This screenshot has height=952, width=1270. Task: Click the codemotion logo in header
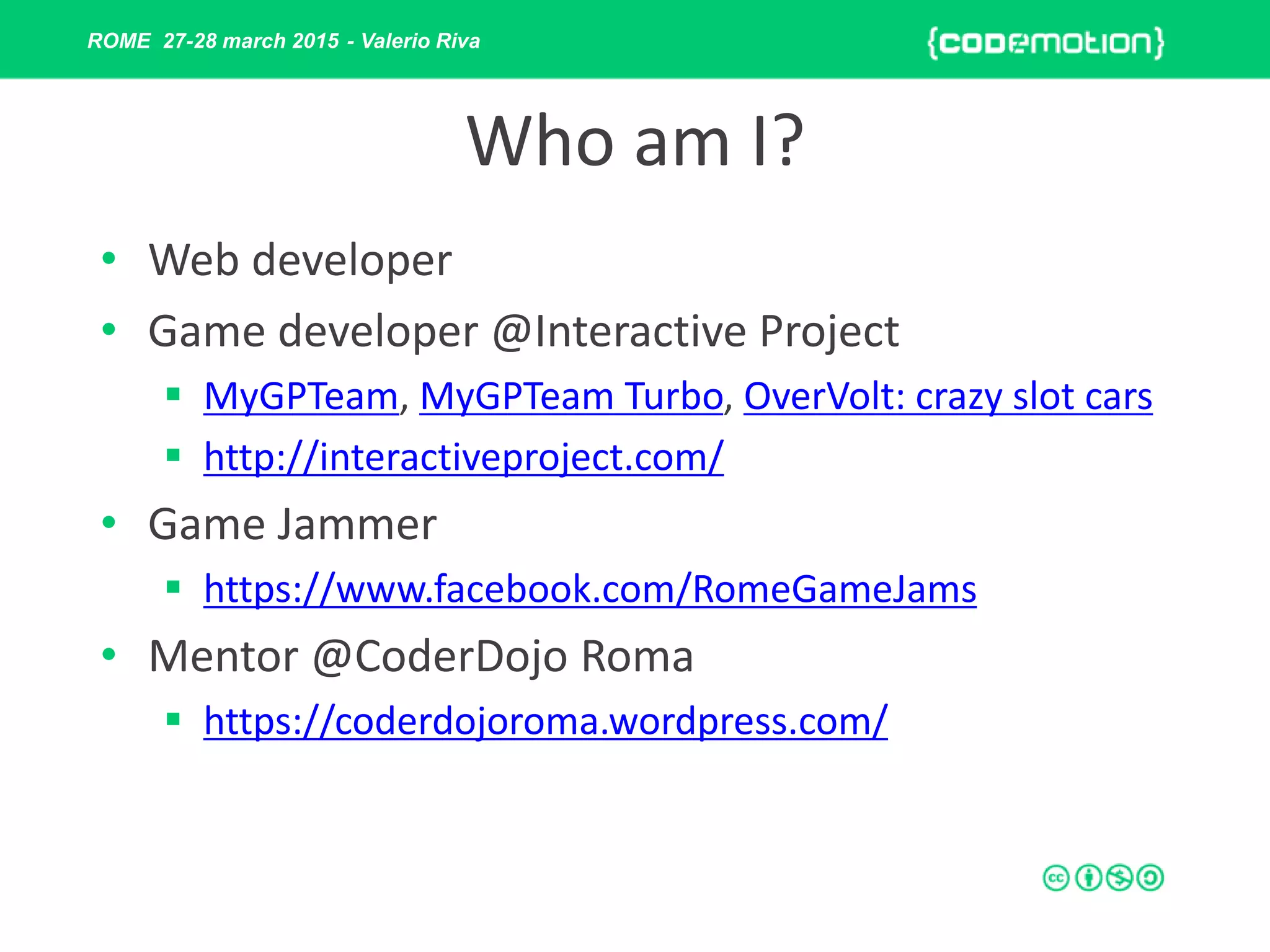[x=1046, y=42]
